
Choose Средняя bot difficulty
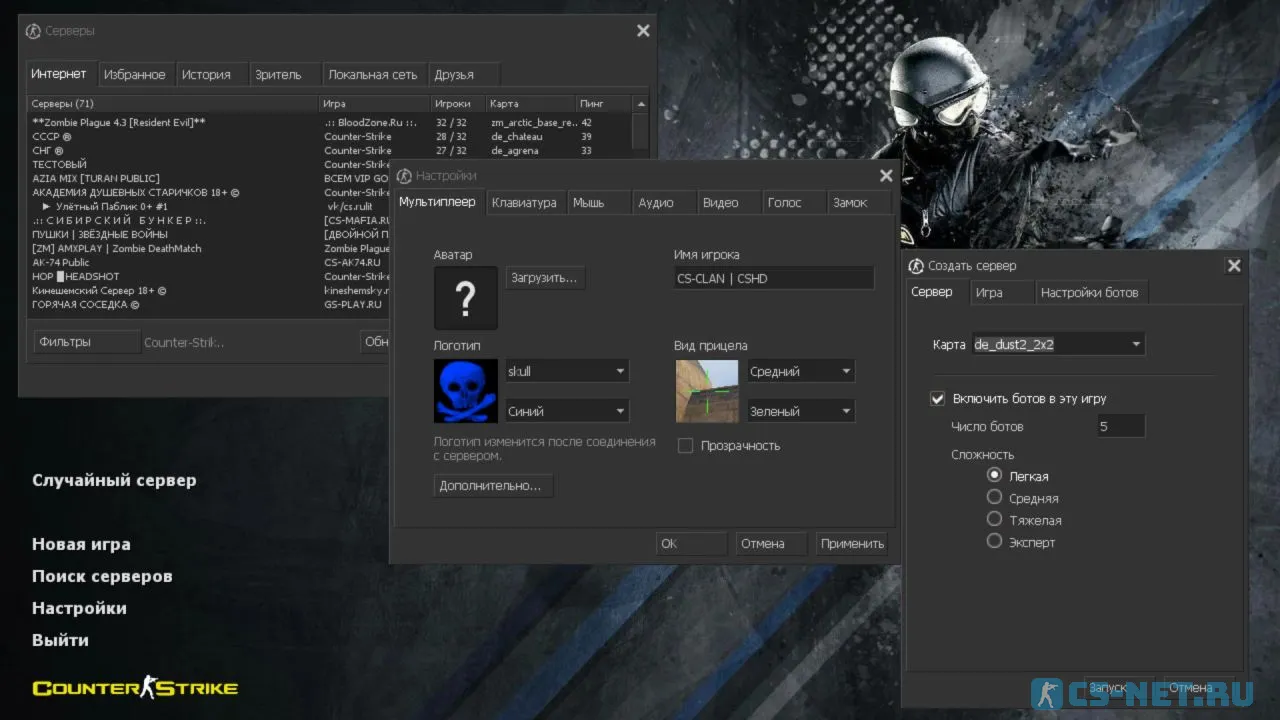(994, 497)
